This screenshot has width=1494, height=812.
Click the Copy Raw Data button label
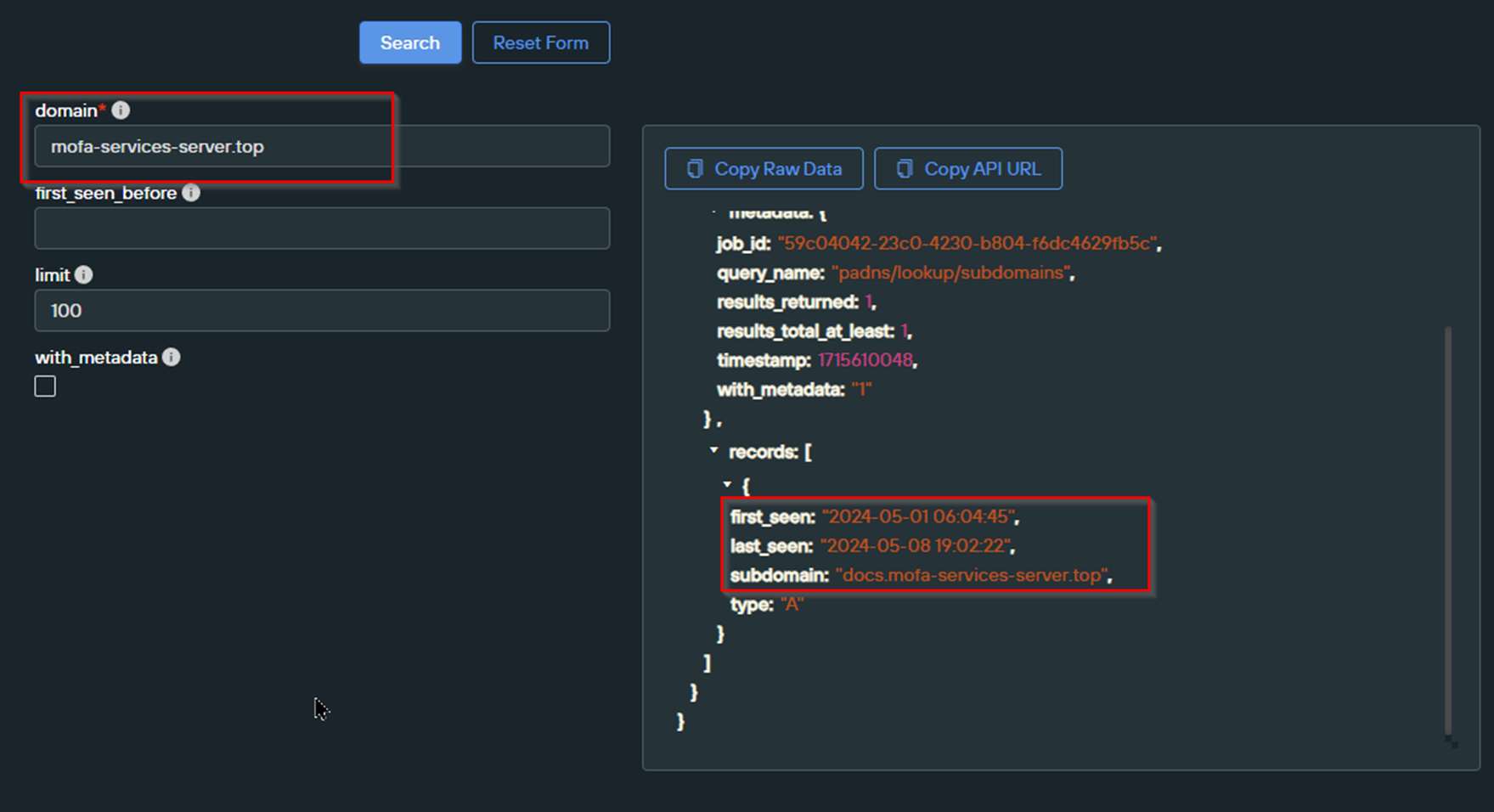point(778,169)
